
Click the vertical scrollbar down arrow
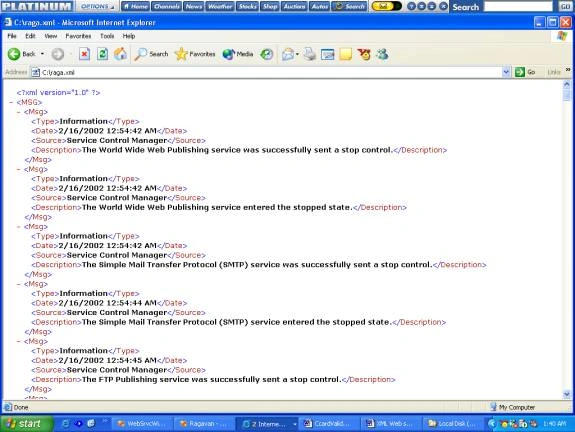[567, 394]
